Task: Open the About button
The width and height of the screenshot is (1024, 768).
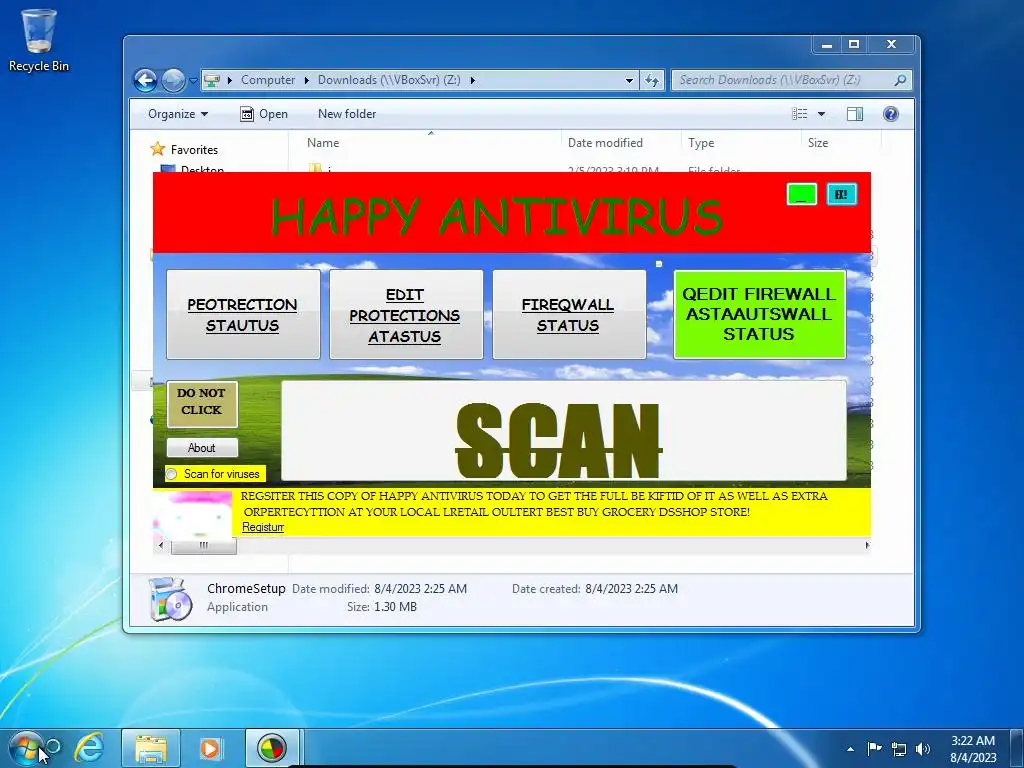Action: 202,448
